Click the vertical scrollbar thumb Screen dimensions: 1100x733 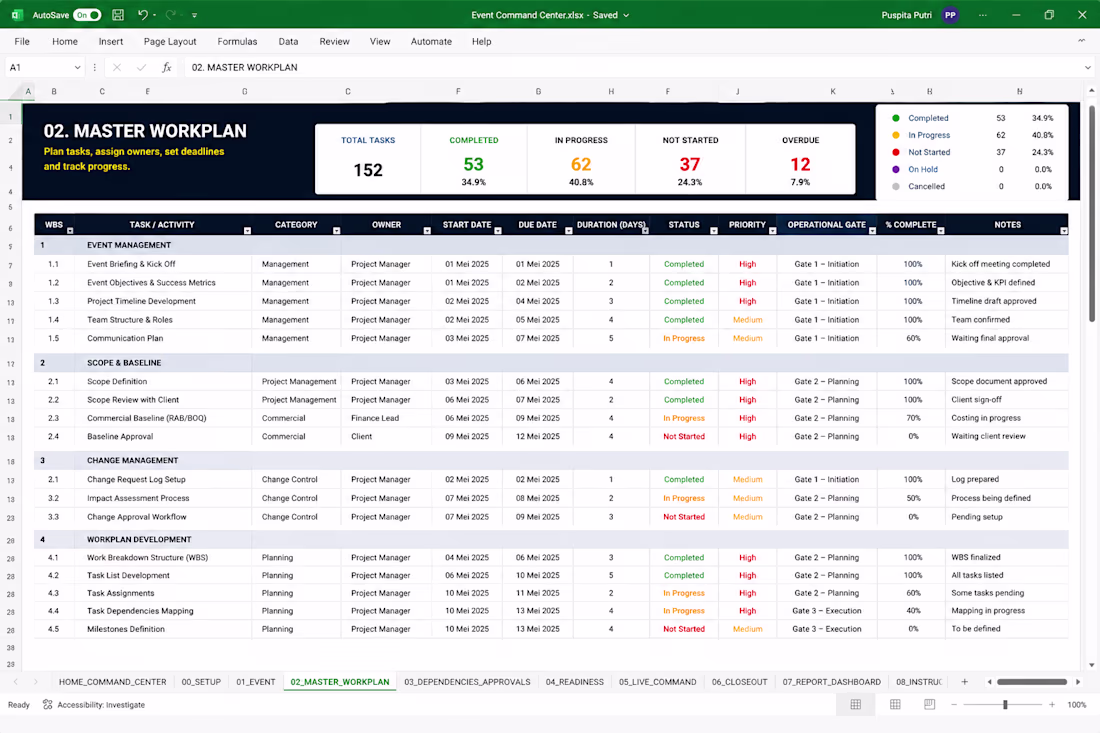coord(1092,213)
